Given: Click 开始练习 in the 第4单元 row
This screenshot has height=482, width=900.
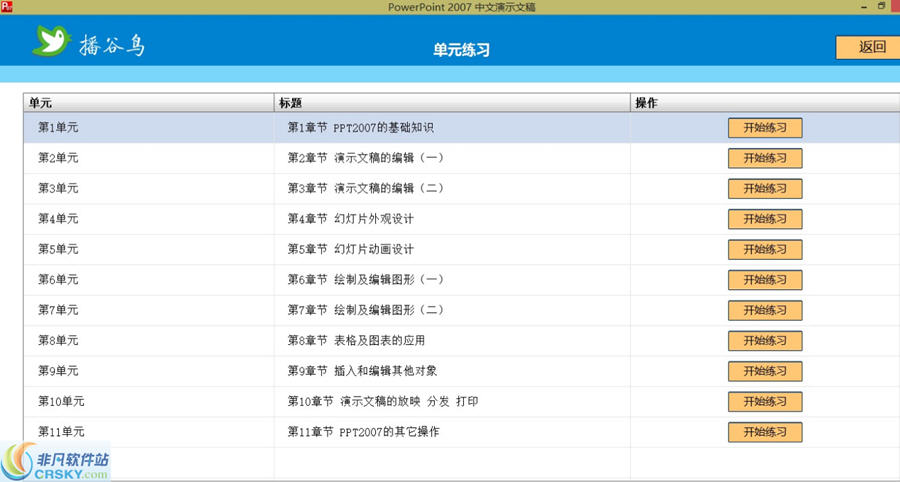Looking at the screenshot, I should pos(765,219).
